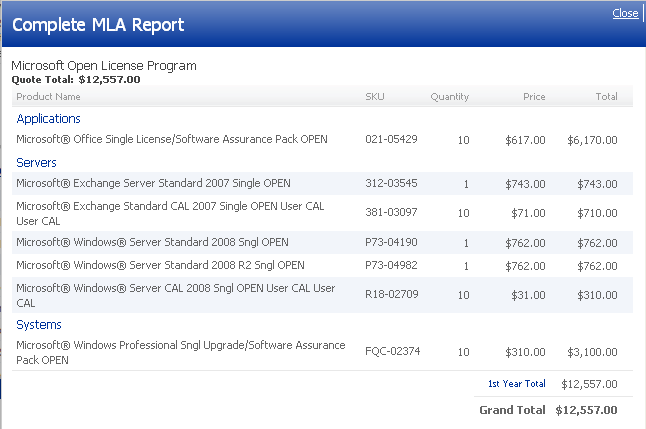Select the Product Name column header
This screenshot has height=429, width=646.
tap(48, 96)
